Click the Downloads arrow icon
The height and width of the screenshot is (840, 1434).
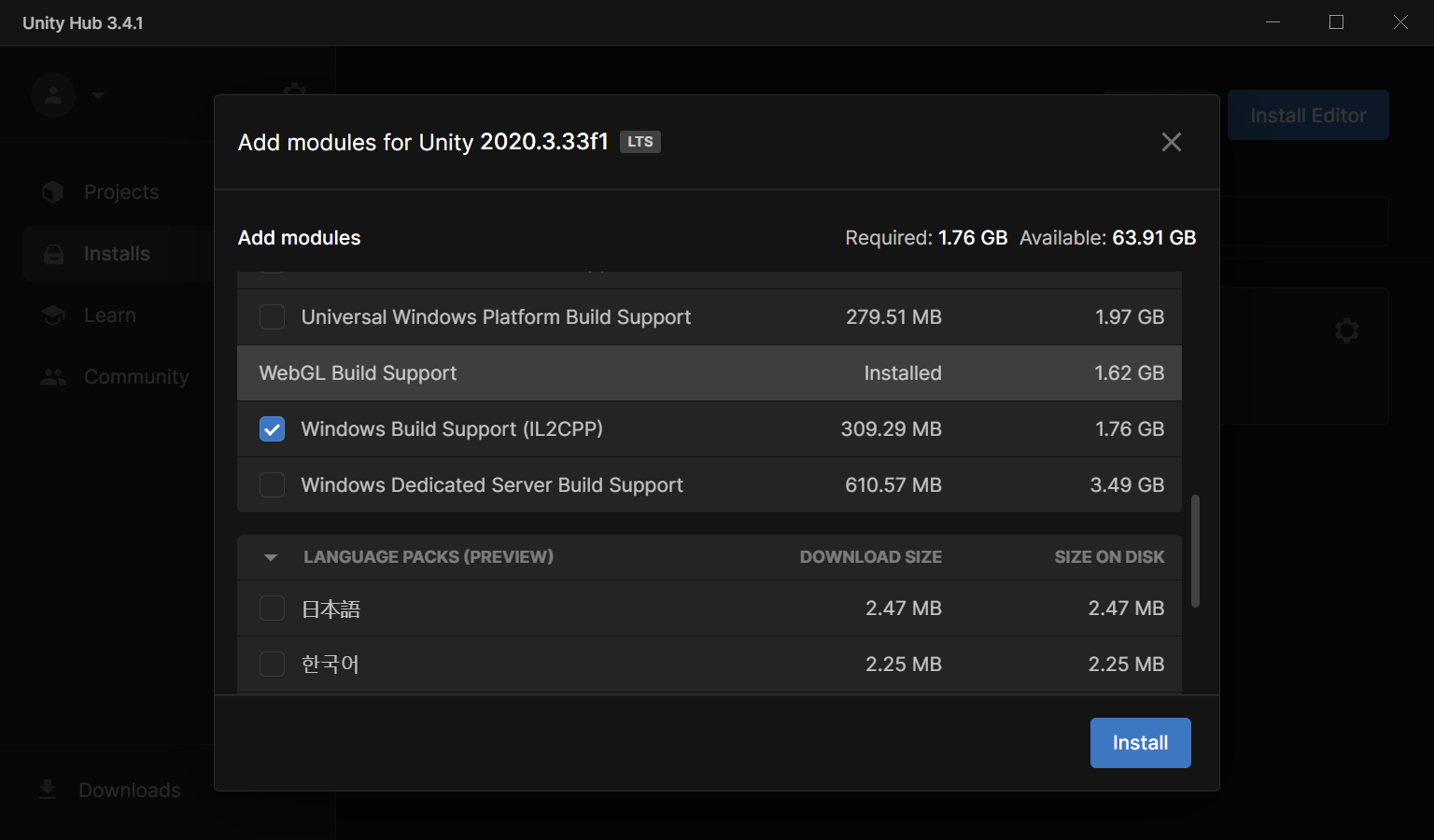click(48, 790)
